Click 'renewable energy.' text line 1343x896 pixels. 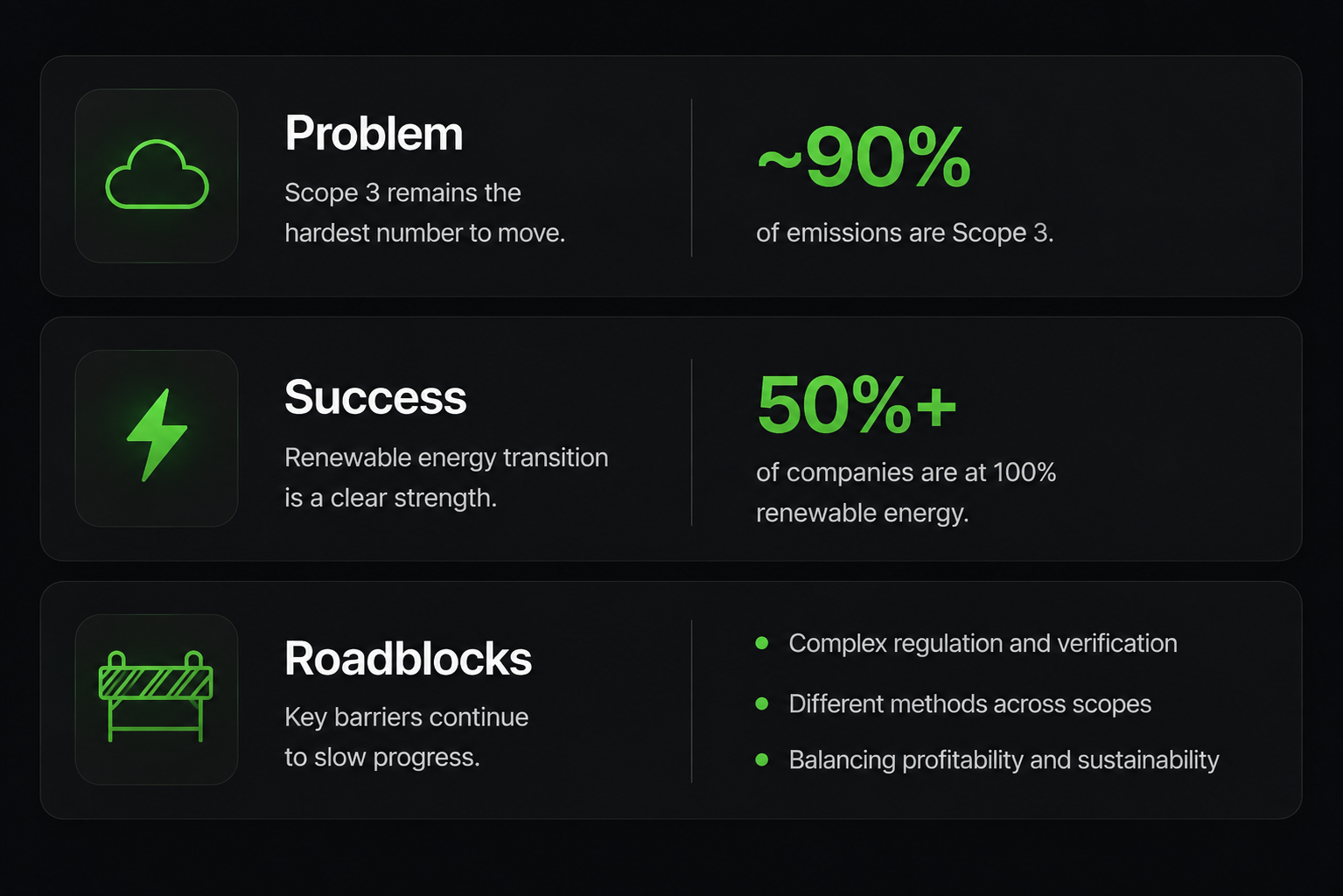pos(863,513)
